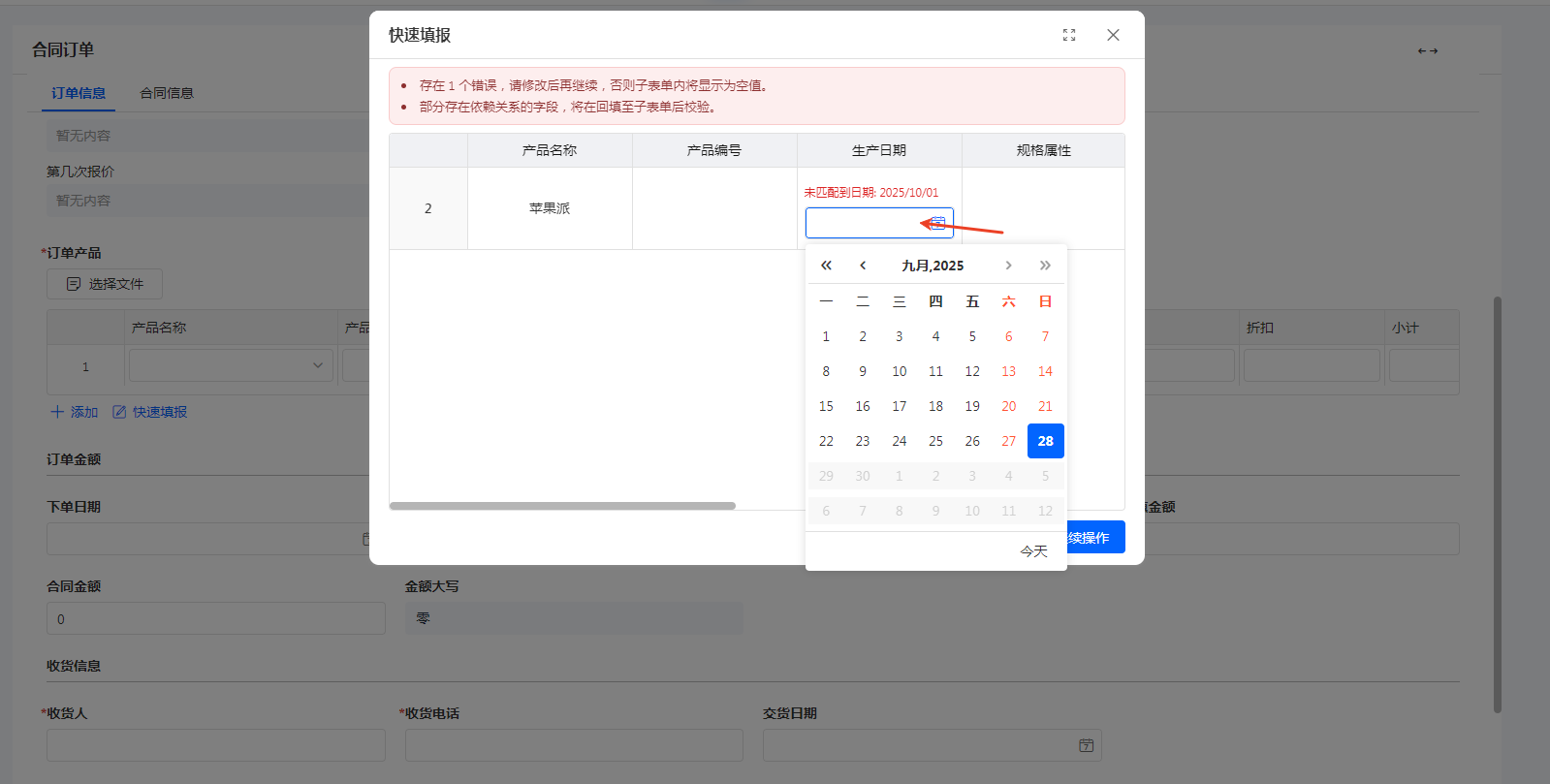Close the 快速填报 dialog
Image resolution: width=1550 pixels, height=784 pixels.
pyautogui.click(x=1113, y=35)
